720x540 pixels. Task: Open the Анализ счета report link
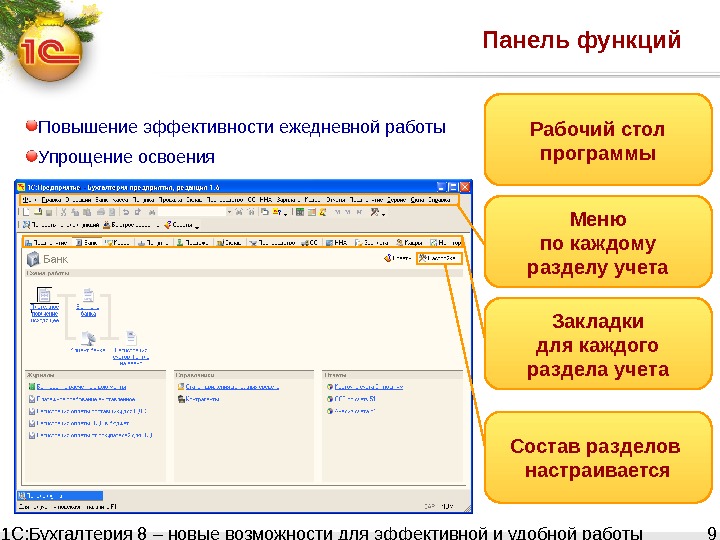[x=355, y=411]
